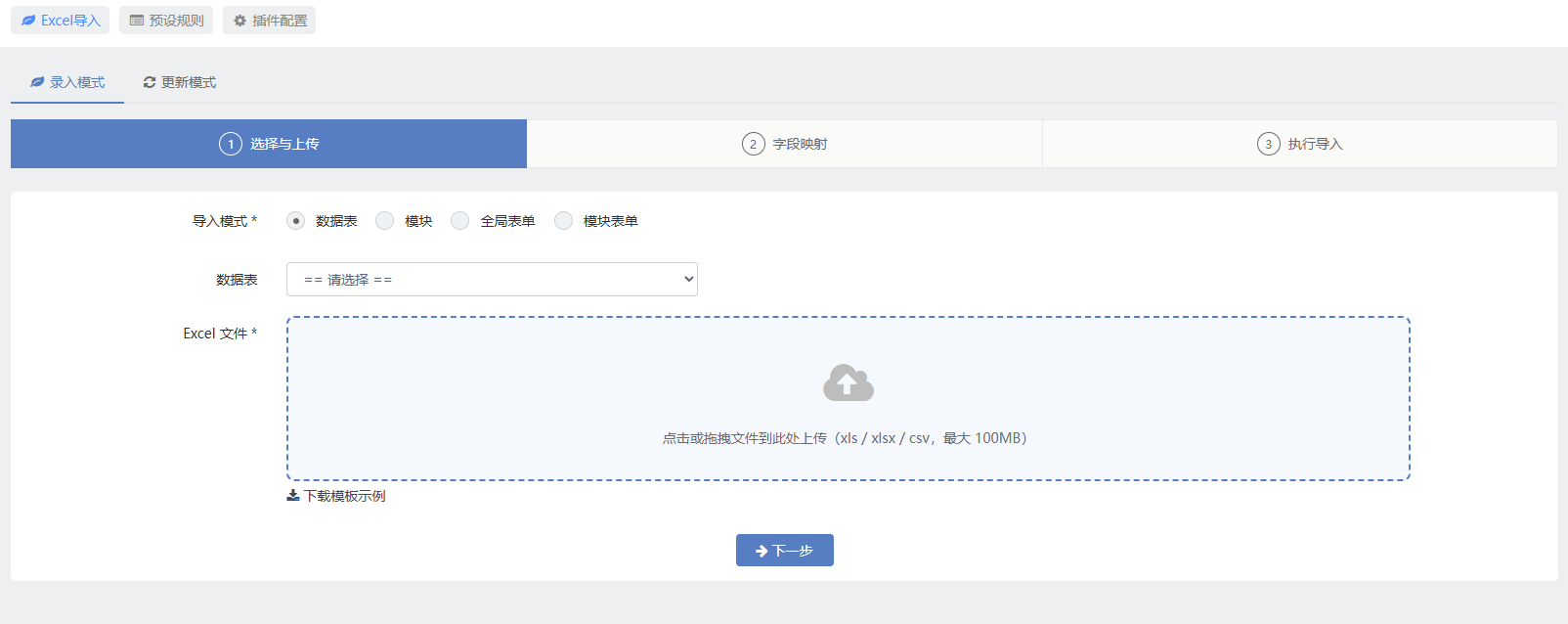Click the gear icon on 插件配置
Image resolution: width=1568 pixels, height=624 pixels.
click(x=240, y=21)
